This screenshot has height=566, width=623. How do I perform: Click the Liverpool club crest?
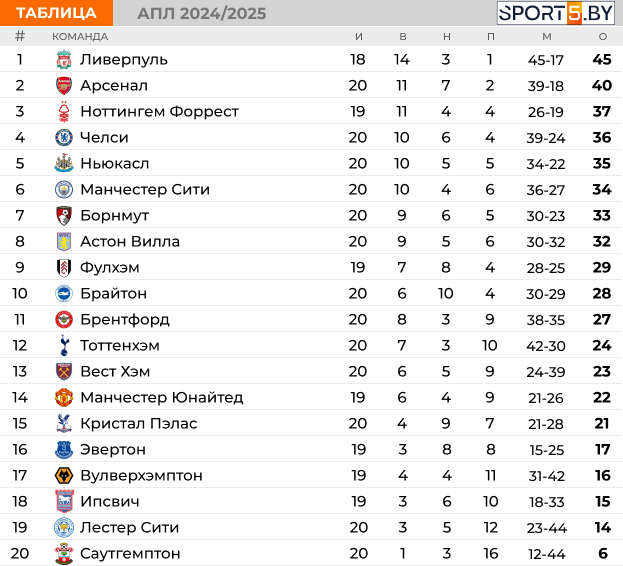pyautogui.click(x=64, y=60)
